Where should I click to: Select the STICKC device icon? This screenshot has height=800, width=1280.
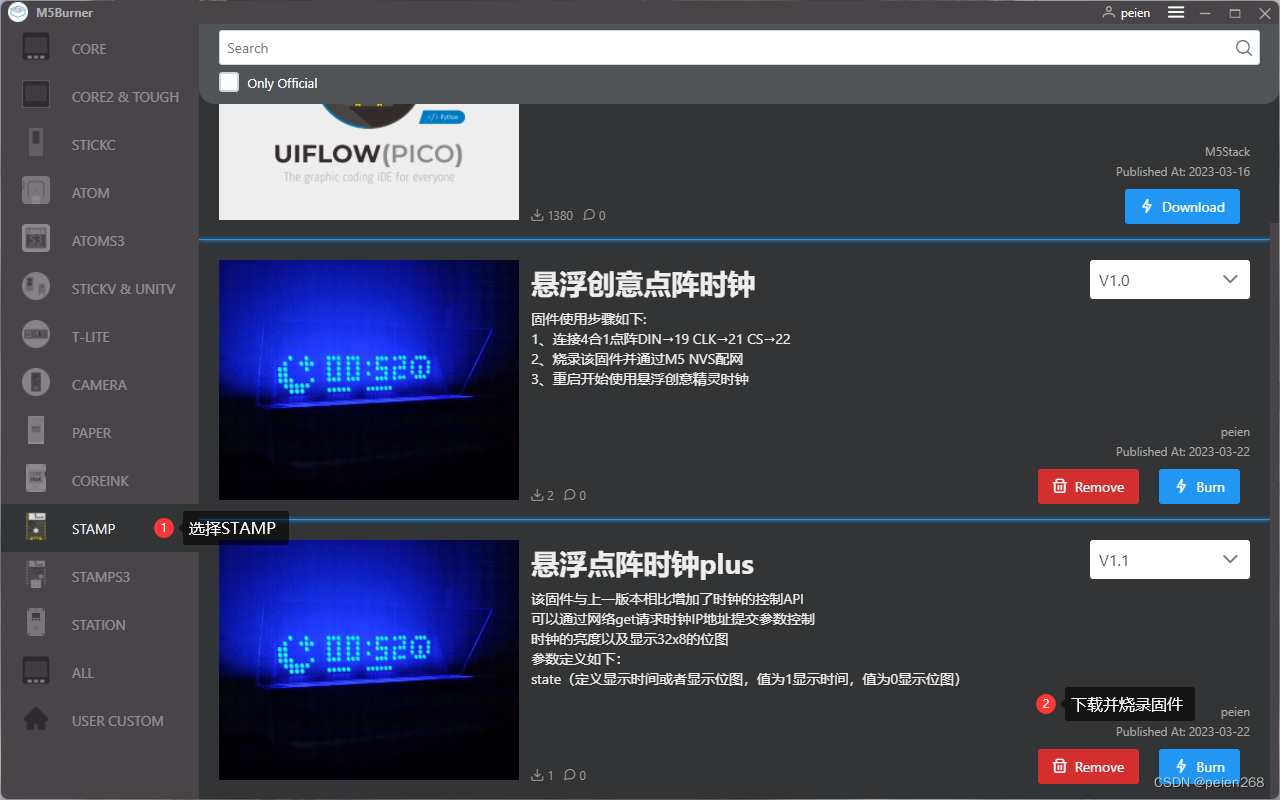pos(37,144)
